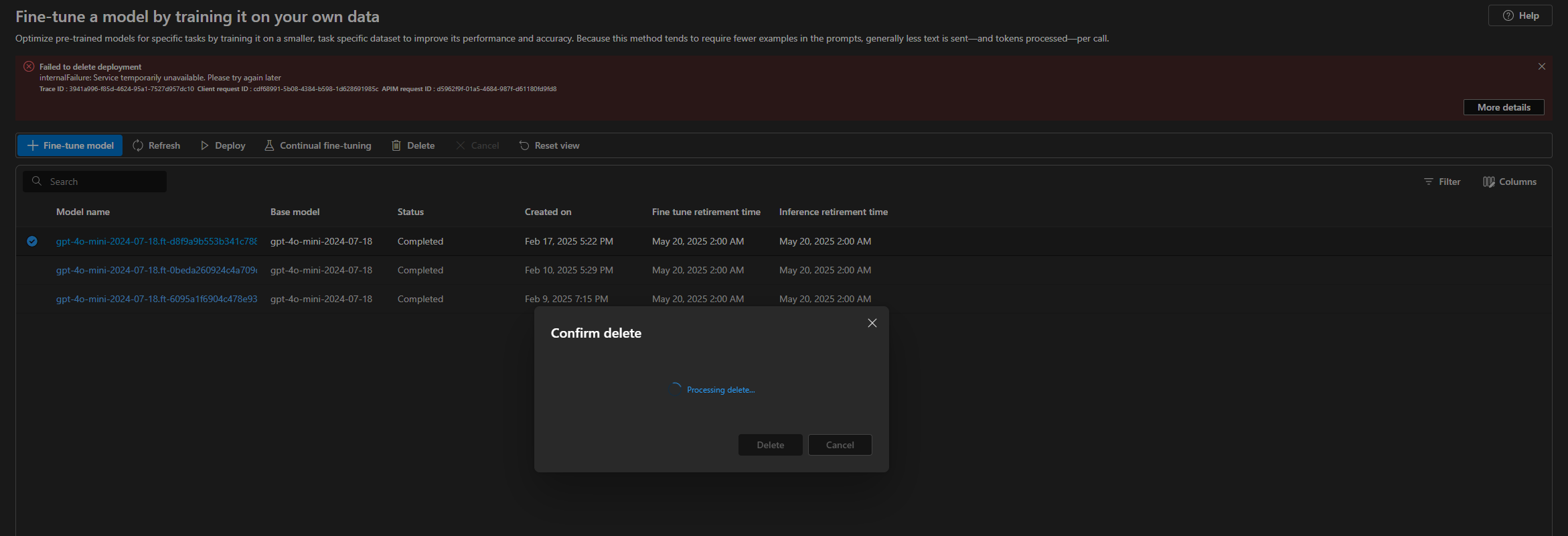
Task: Refresh the fine-tuned models list
Action: click(x=156, y=145)
